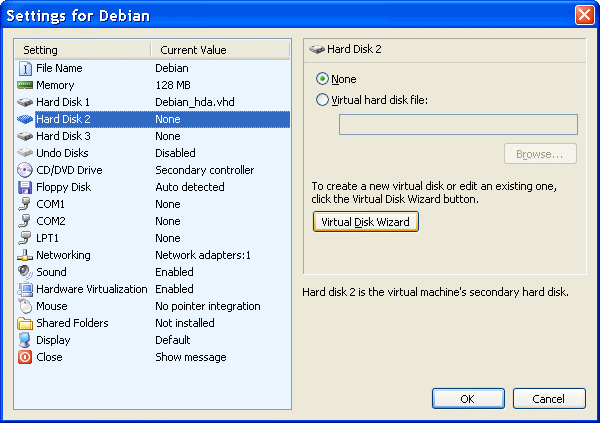Image resolution: width=600 pixels, height=423 pixels.
Task: Open the Networking setting
Action: (x=153, y=255)
